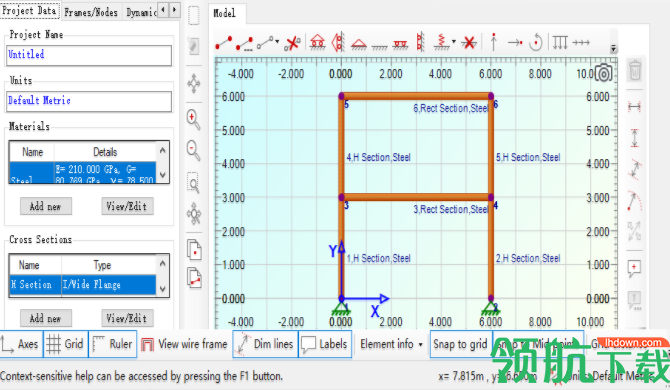Apply a nodal moment load
670x390 pixels.
coord(535,42)
